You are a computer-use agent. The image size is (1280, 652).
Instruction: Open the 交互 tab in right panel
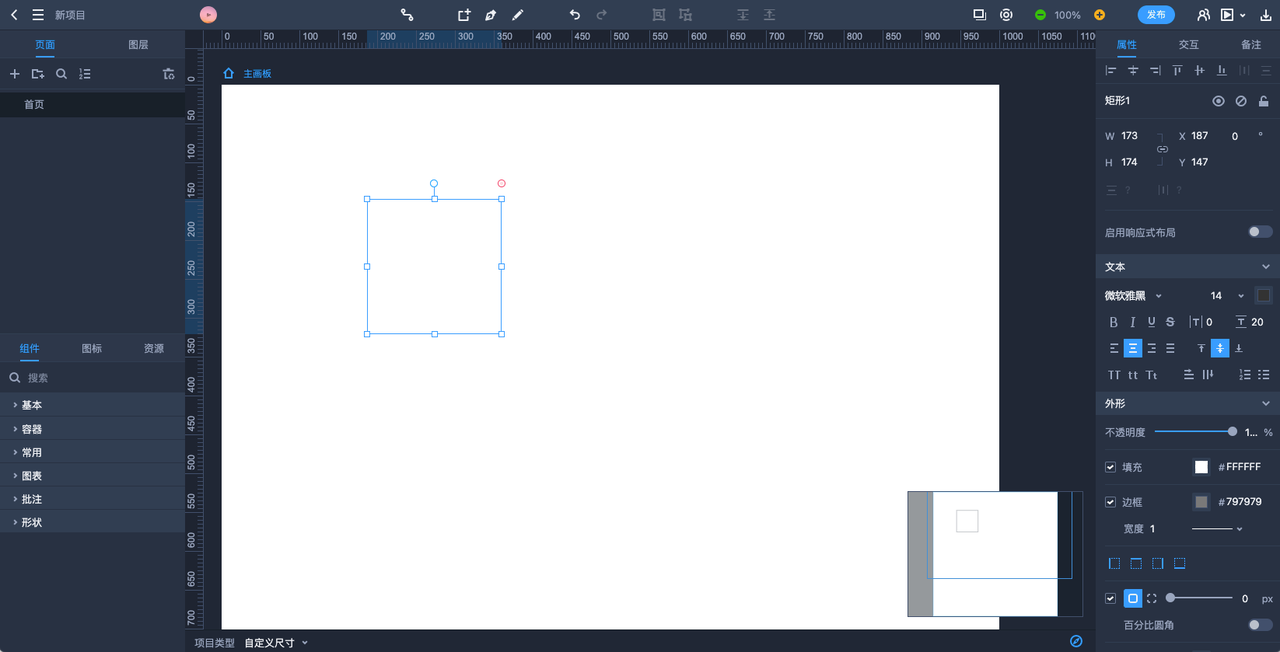pyautogui.click(x=1188, y=45)
